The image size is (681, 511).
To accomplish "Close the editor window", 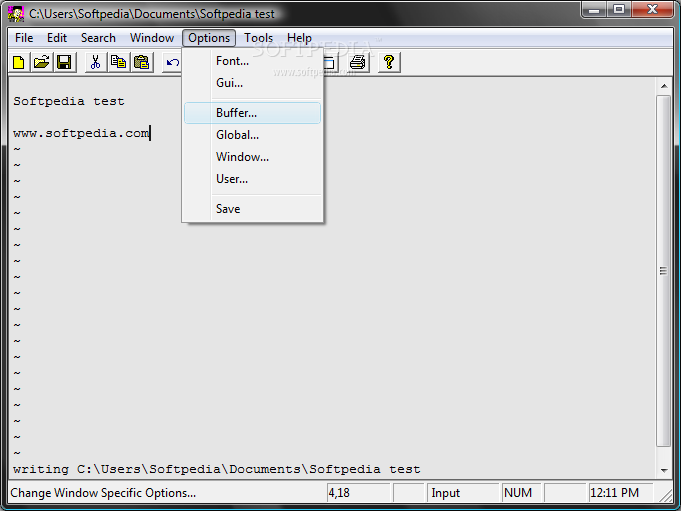I will (x=652, y=9).
